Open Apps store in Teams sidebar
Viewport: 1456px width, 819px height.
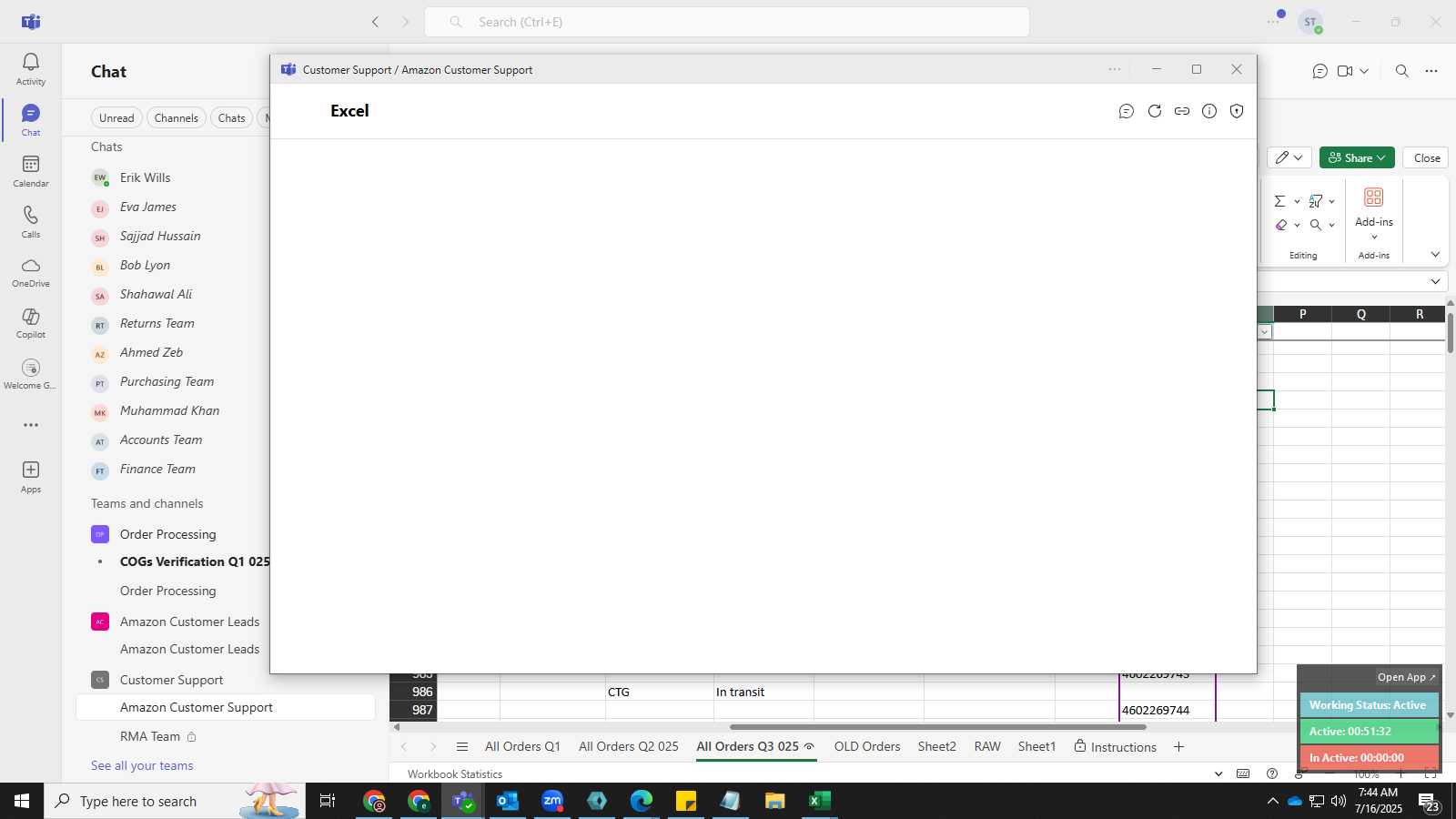point(30,476)
